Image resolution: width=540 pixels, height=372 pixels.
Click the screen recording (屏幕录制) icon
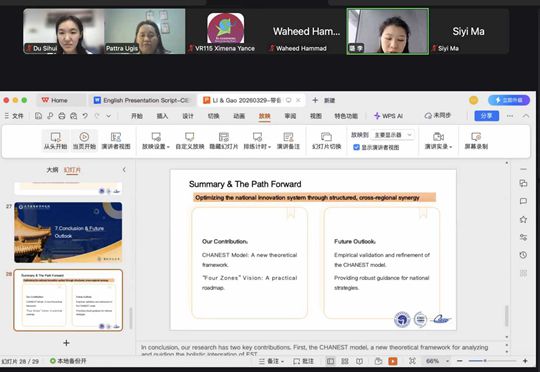(476, 137)
